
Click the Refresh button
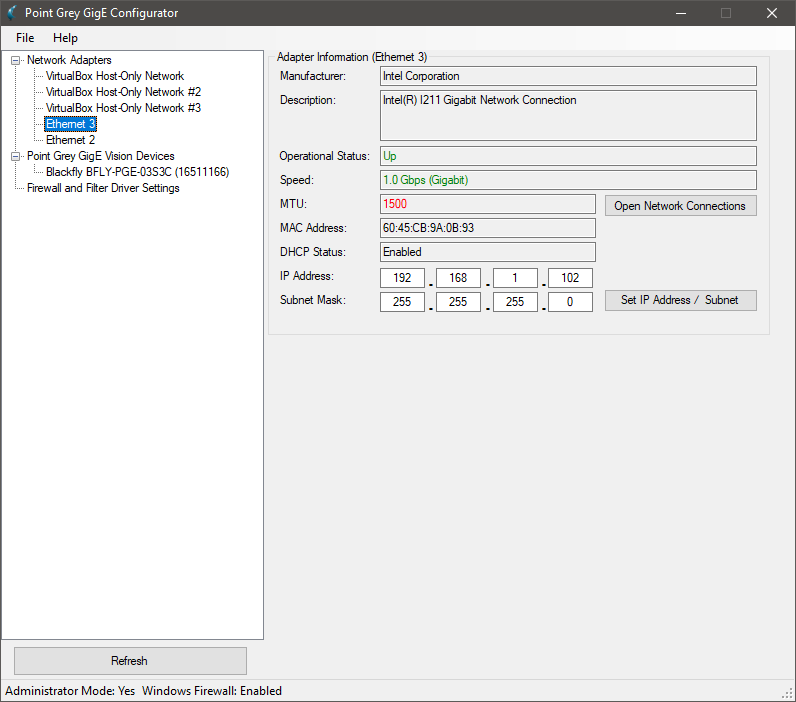pyautogui.click(x=130, y=661)
